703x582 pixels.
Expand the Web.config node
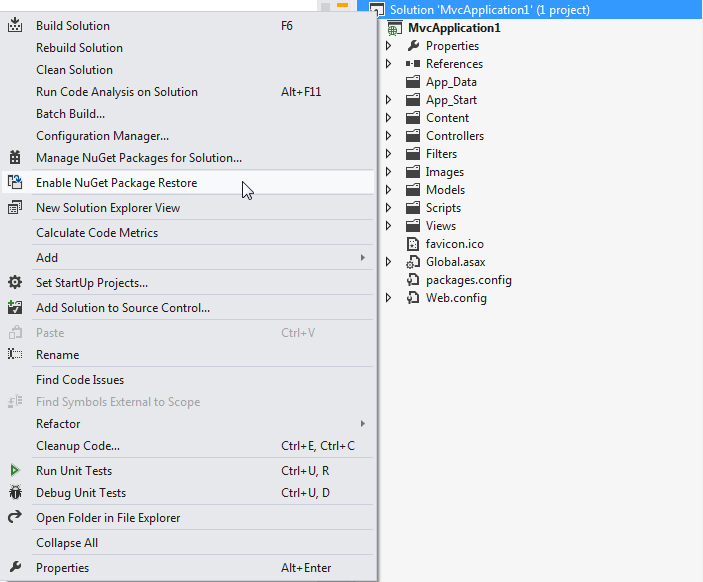[389, 298]
